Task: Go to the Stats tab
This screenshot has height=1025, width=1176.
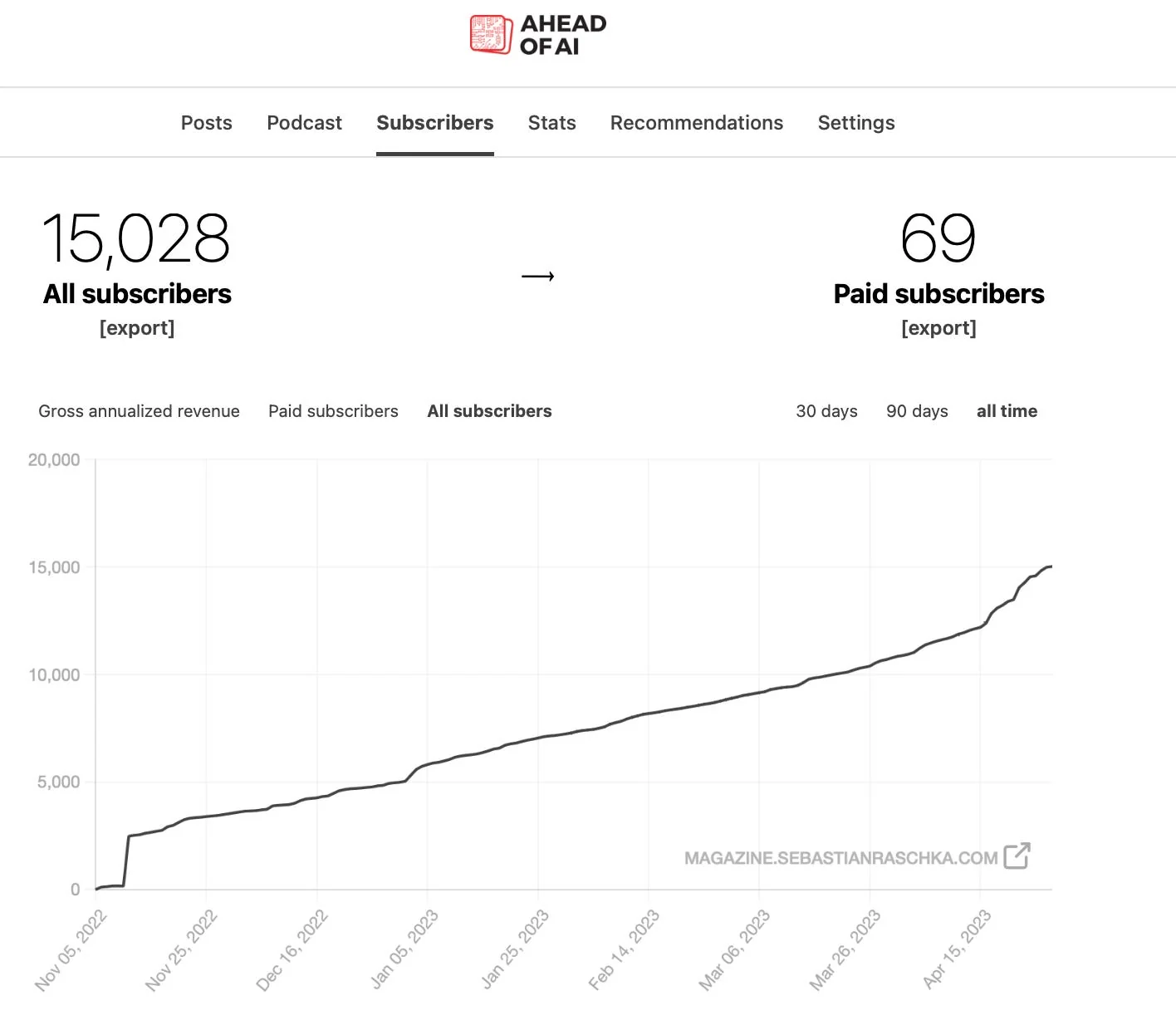Action: [x=552, y=123]
